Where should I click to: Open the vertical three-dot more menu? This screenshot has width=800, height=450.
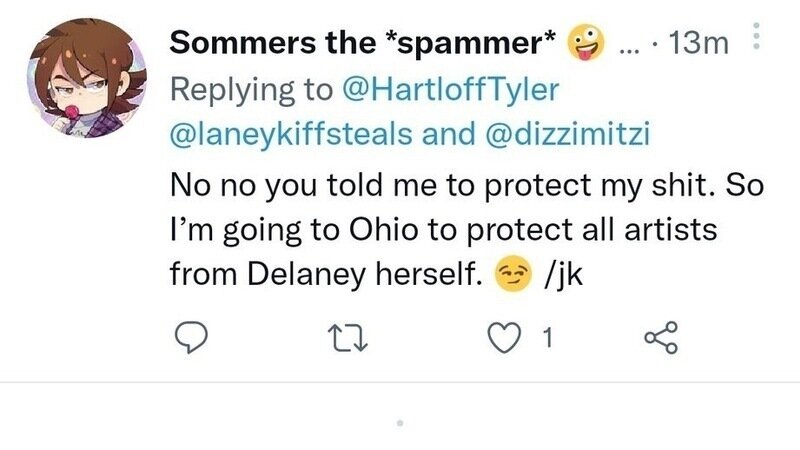click(756, 40)
